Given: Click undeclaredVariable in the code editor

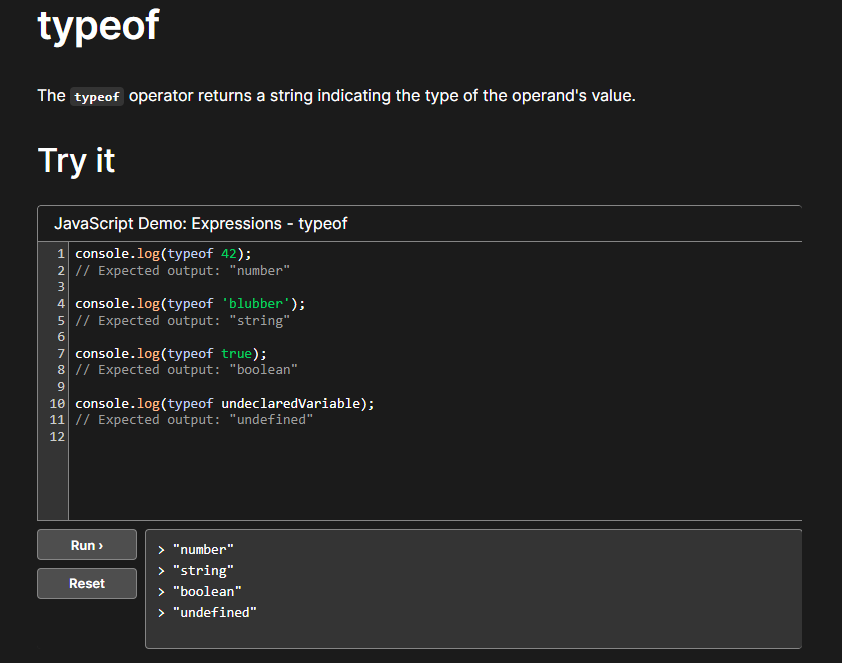Looking at the screenshot, I should (293, 404).
